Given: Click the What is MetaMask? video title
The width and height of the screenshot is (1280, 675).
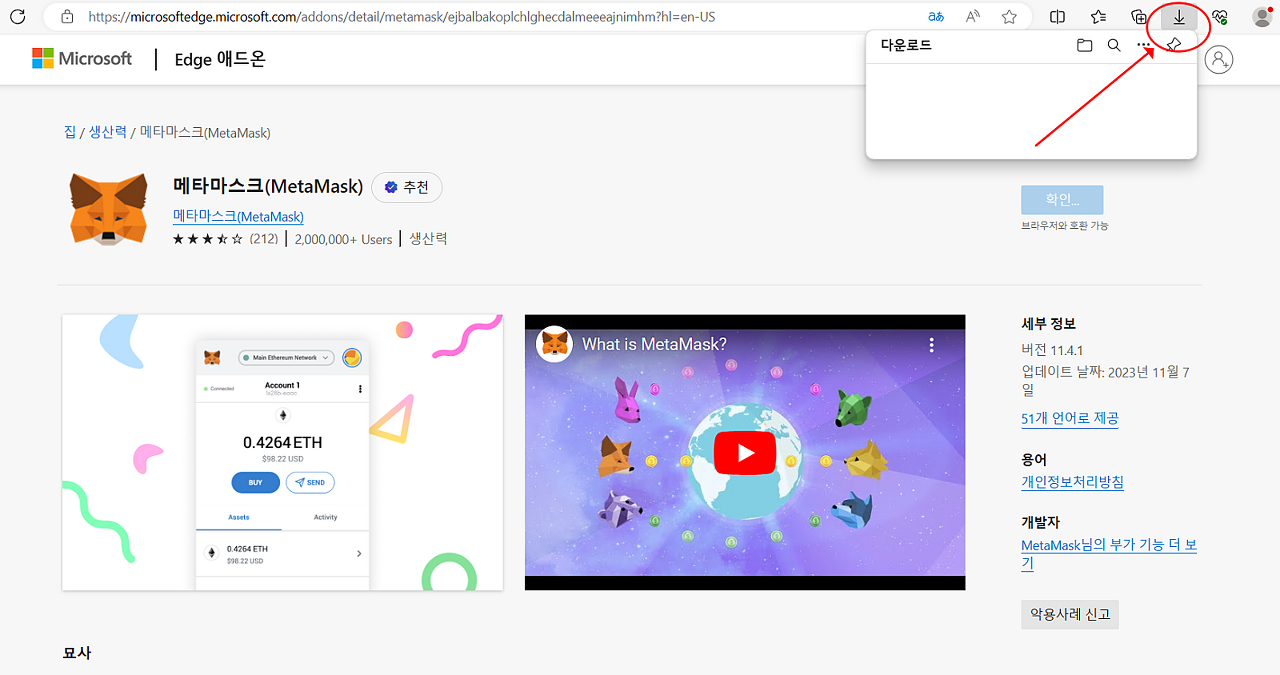Looking at the screenshot, I should click(654, 344).
